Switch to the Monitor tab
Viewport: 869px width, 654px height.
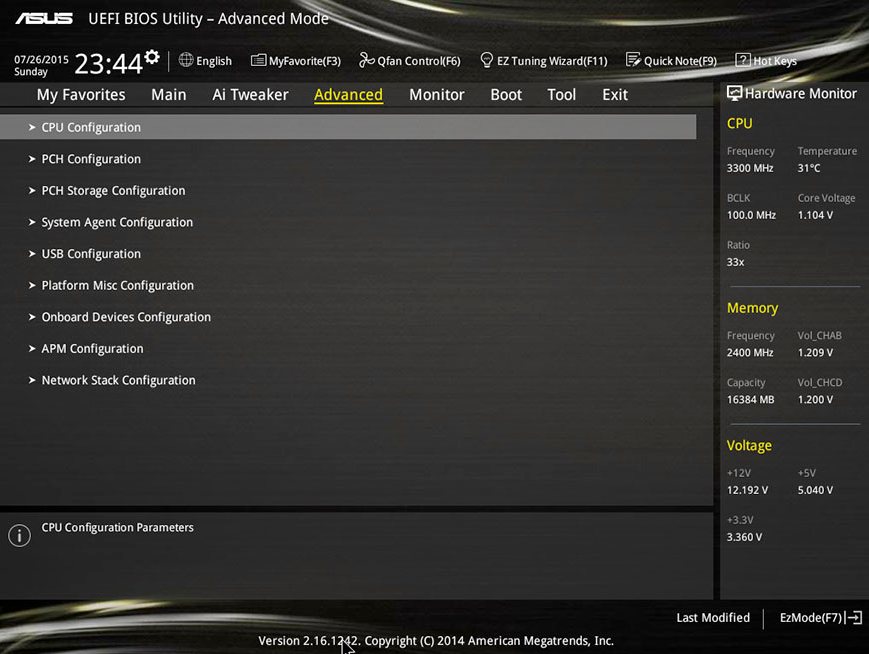point(436,94)
